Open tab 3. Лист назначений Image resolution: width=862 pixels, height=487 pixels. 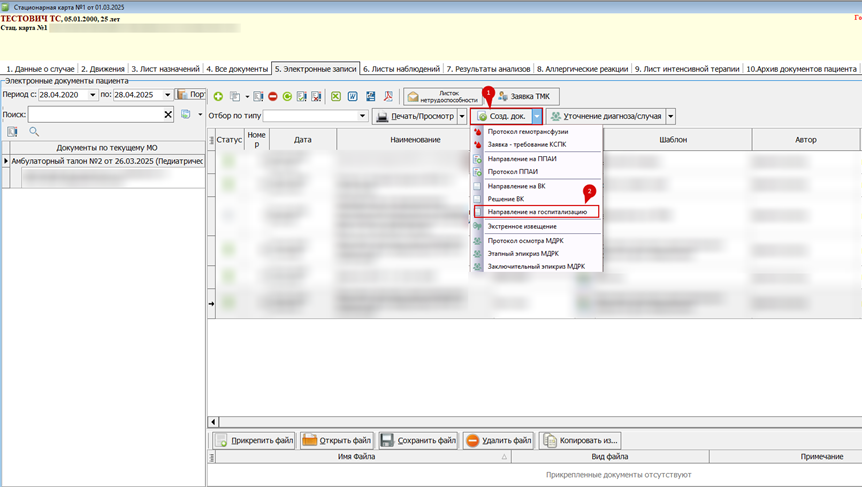coord(165,69)
